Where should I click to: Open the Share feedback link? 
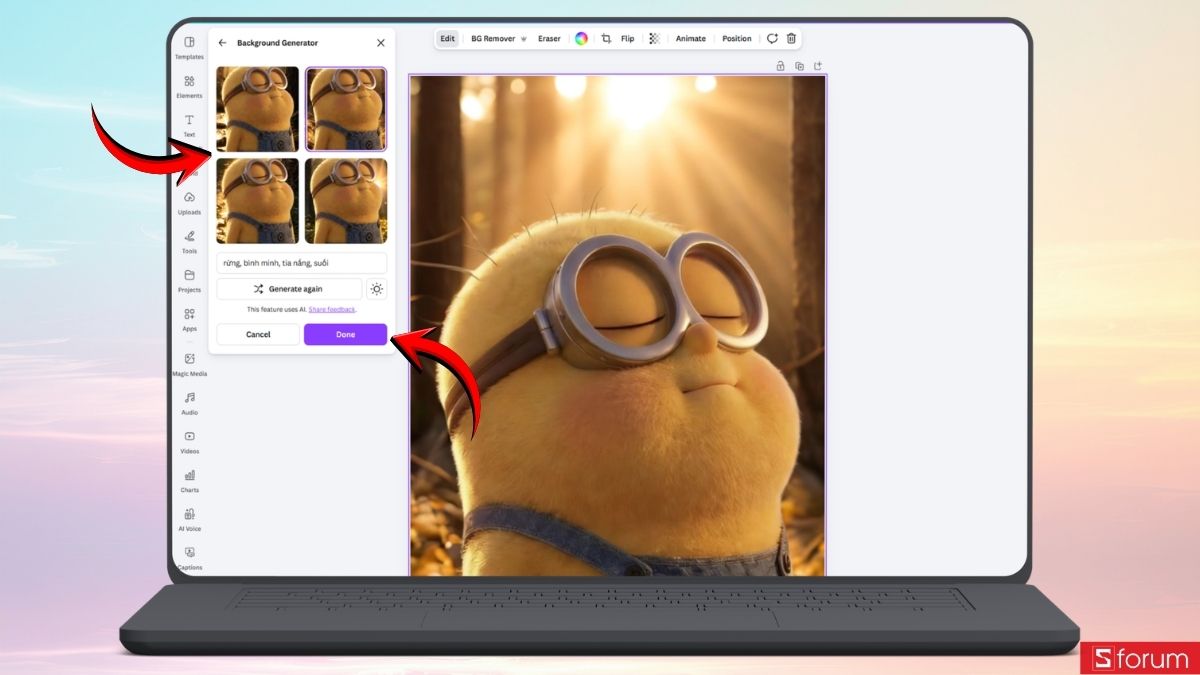[x=332, y=309]
